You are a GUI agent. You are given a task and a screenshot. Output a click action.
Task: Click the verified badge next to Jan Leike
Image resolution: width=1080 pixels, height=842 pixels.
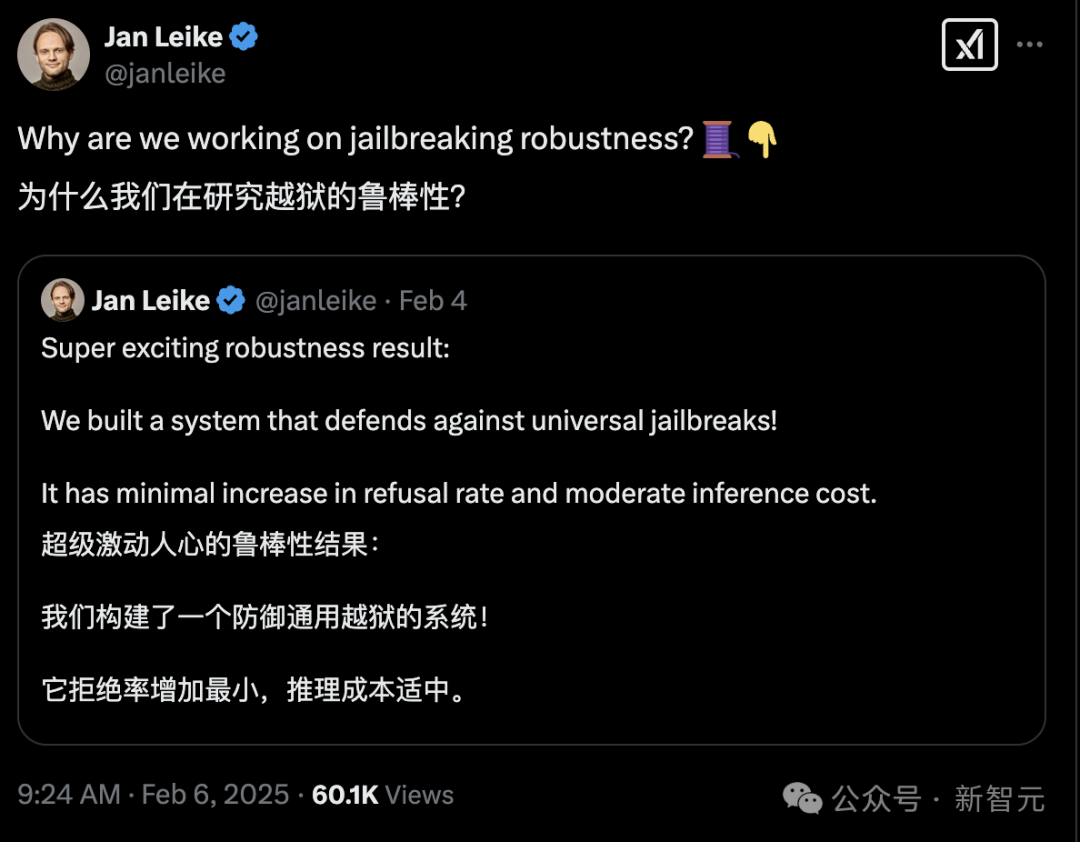(243, 36)
